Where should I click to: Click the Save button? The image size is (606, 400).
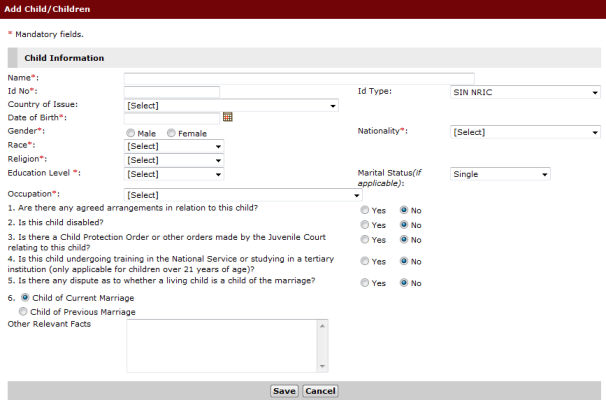coord(284,391)
